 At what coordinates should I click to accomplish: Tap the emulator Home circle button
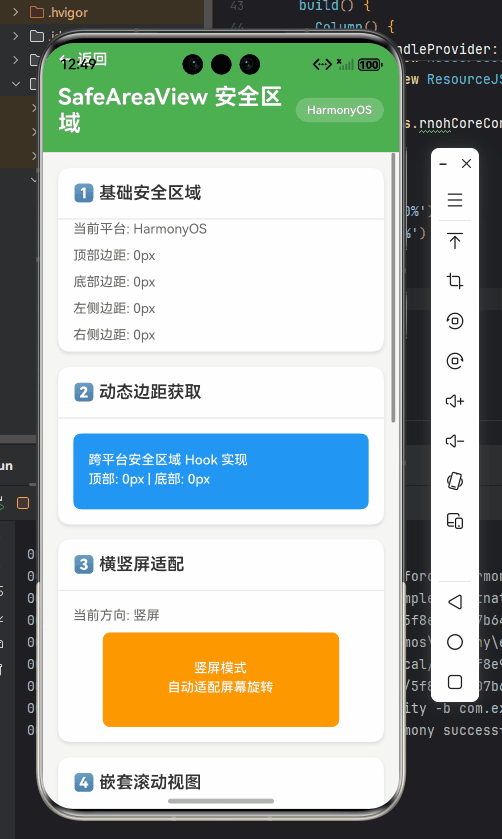click(455, 642)
